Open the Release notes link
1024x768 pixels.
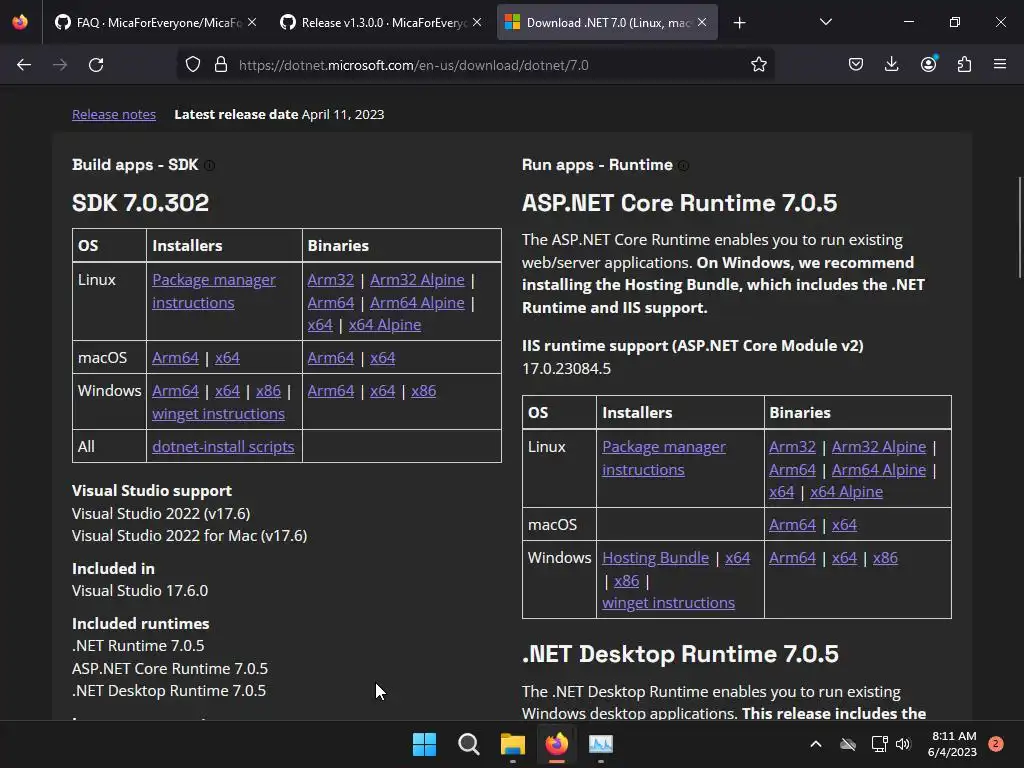[114, 114]
